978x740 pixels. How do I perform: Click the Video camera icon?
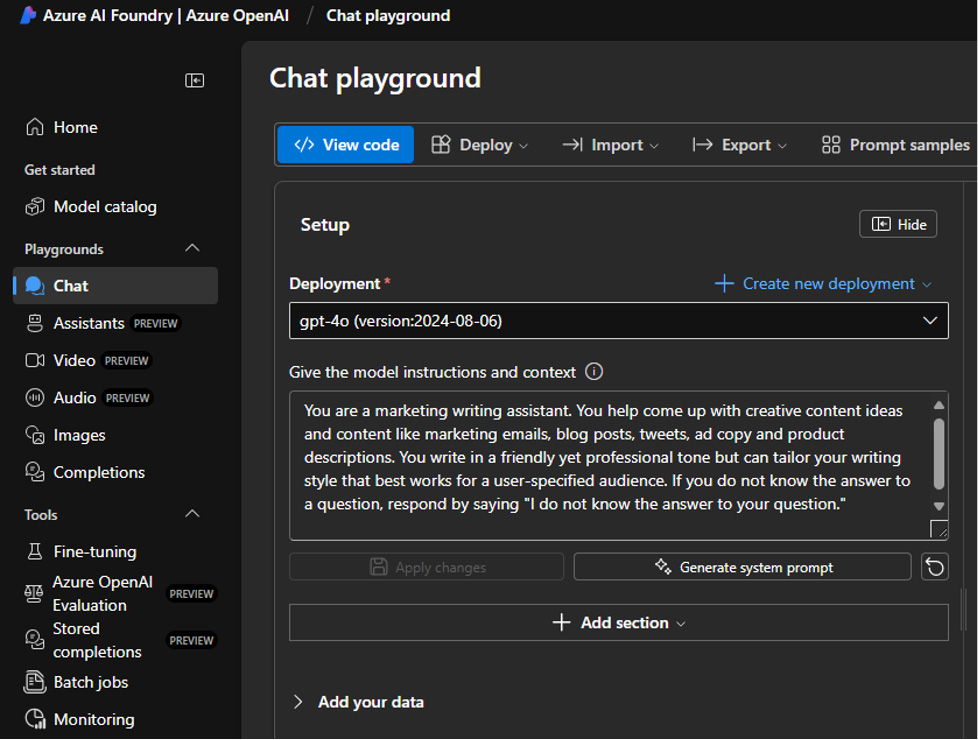point(35,361)
